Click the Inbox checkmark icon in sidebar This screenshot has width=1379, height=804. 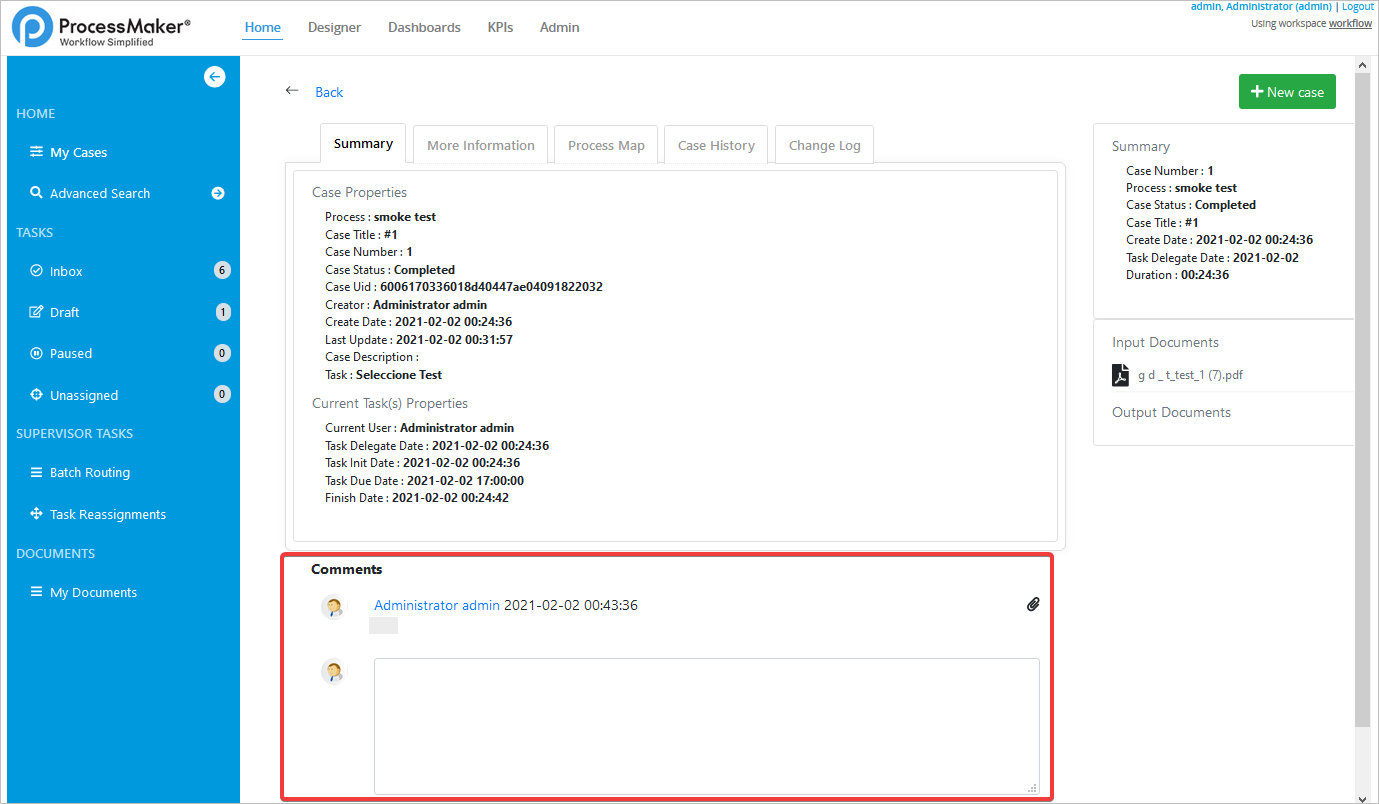click(37, 271)
